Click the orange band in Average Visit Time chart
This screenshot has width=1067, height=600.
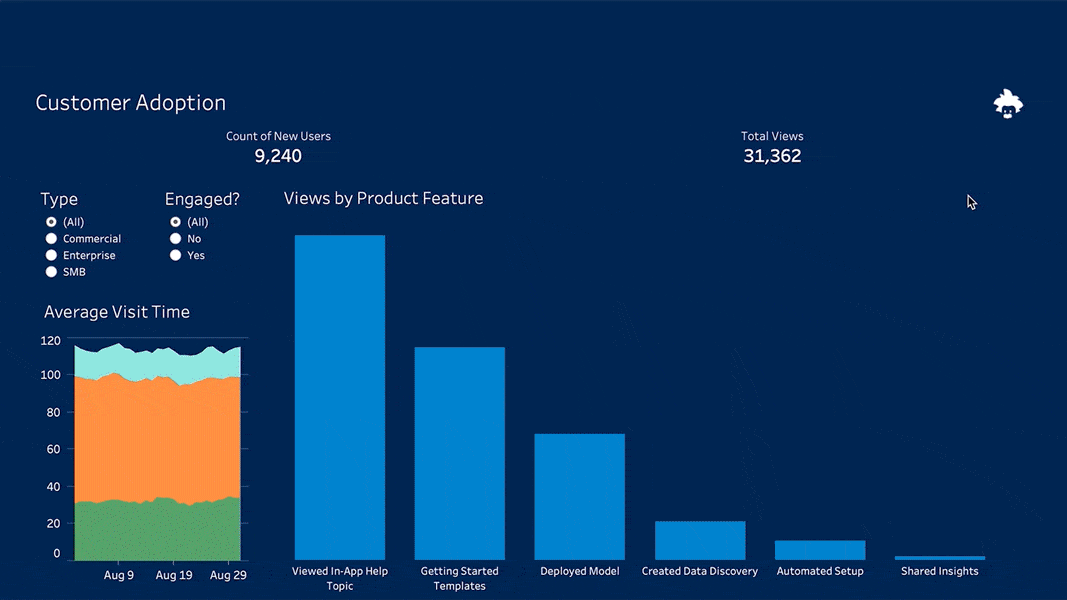[157, 440]
